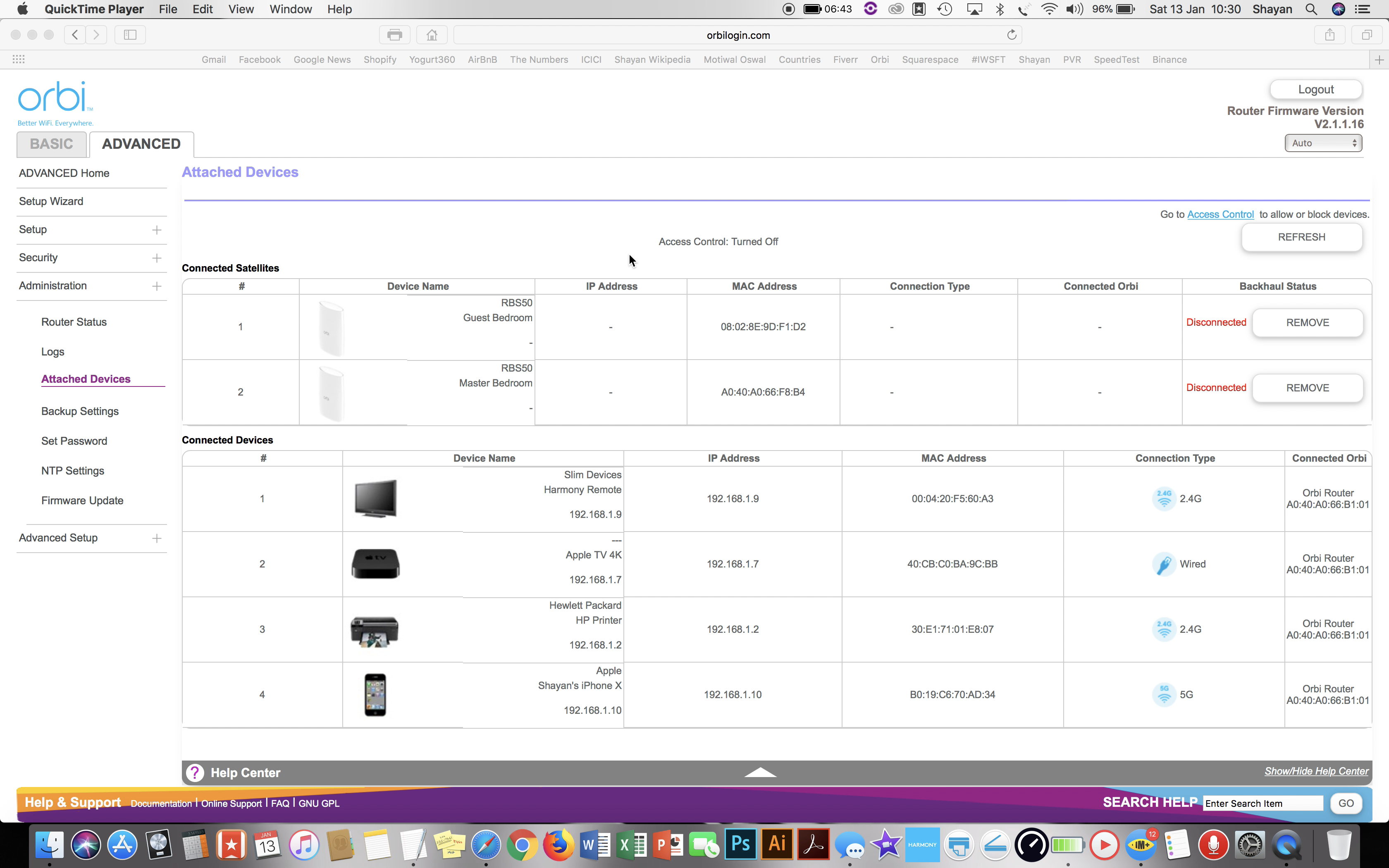1389x868 pixels.
Task: Collapse Help Center with the white arrow
Action: [760, 772]
